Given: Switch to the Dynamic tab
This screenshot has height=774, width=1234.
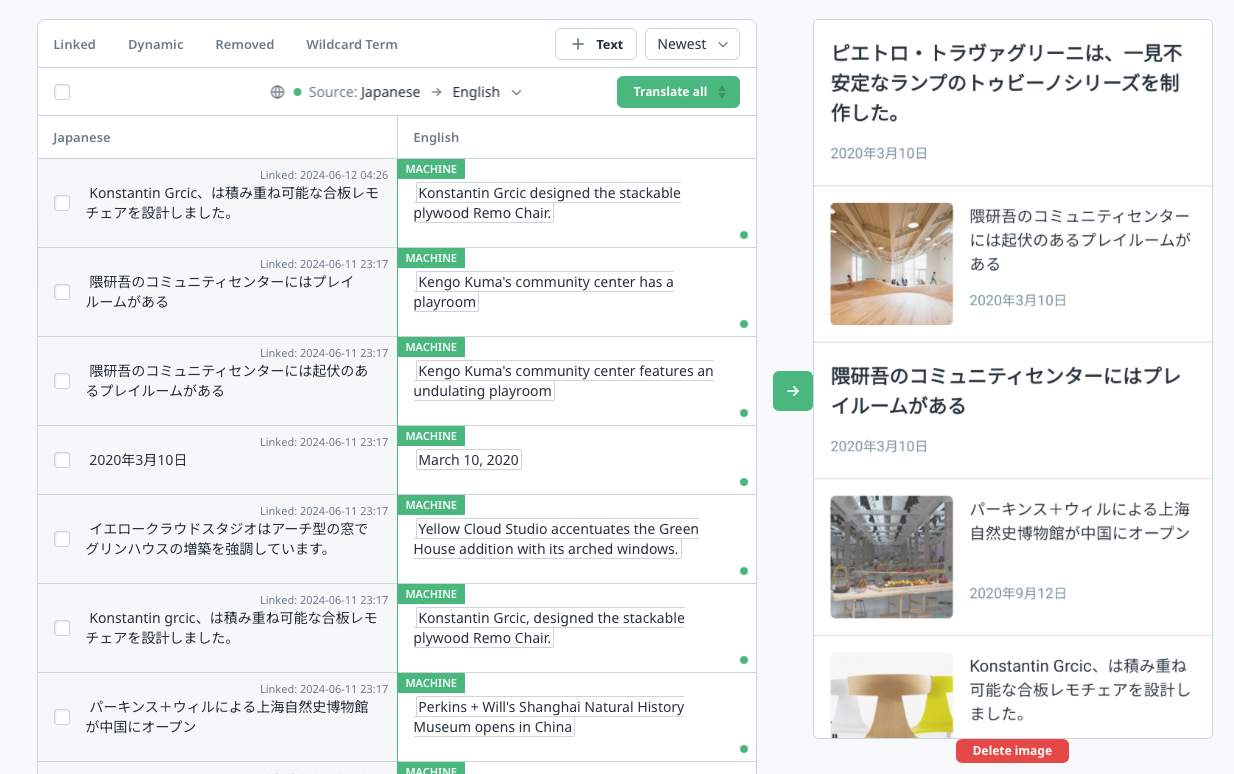Looking at the screenshot, I should click(156, 44).
